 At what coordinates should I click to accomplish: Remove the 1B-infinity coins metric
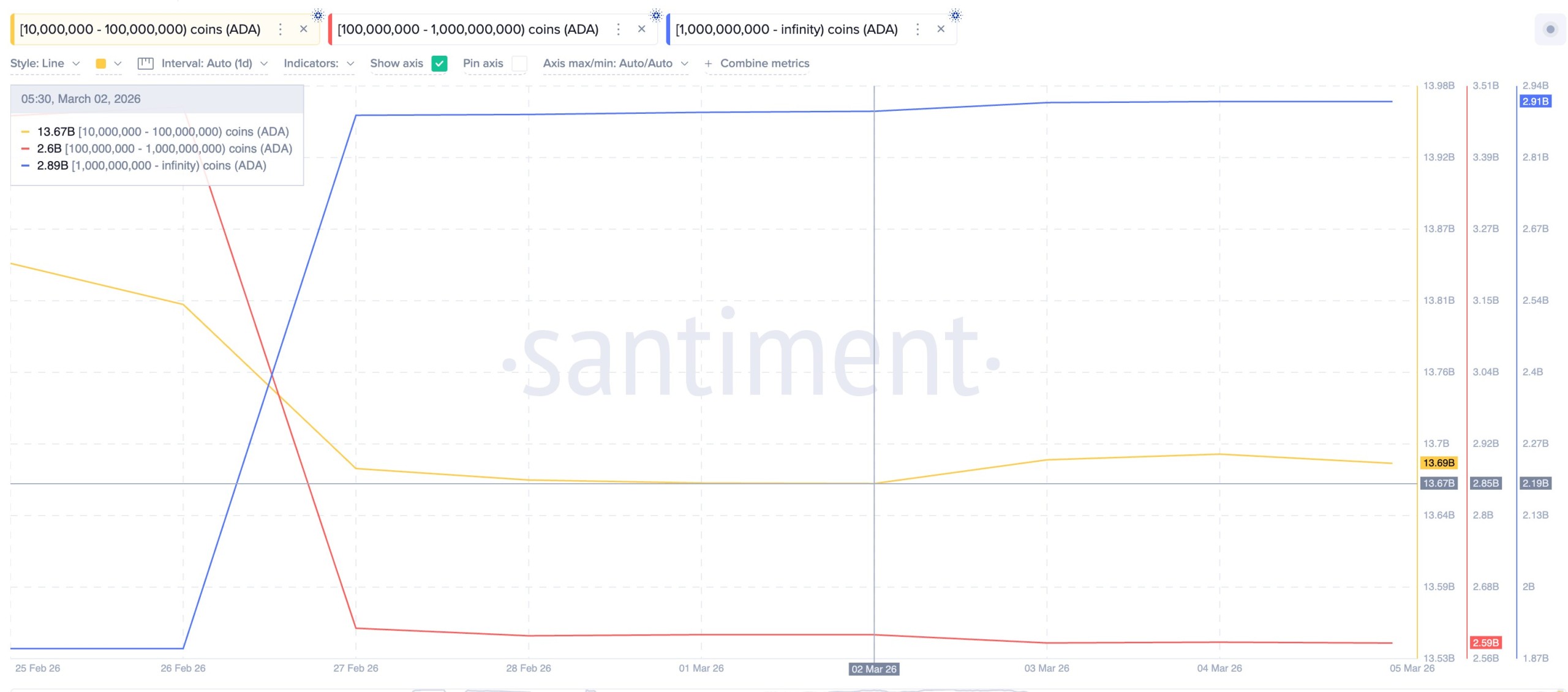click(941, 29)
